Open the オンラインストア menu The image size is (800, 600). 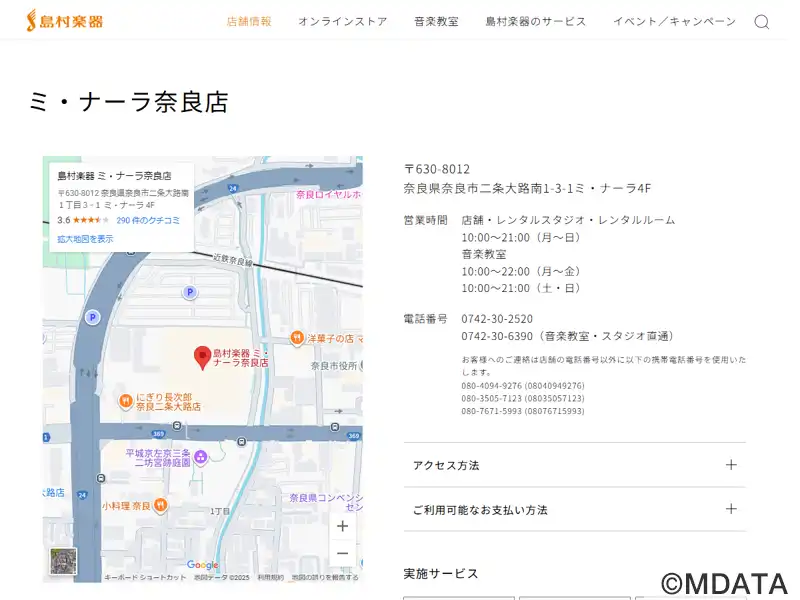click(x=342, y=21)
